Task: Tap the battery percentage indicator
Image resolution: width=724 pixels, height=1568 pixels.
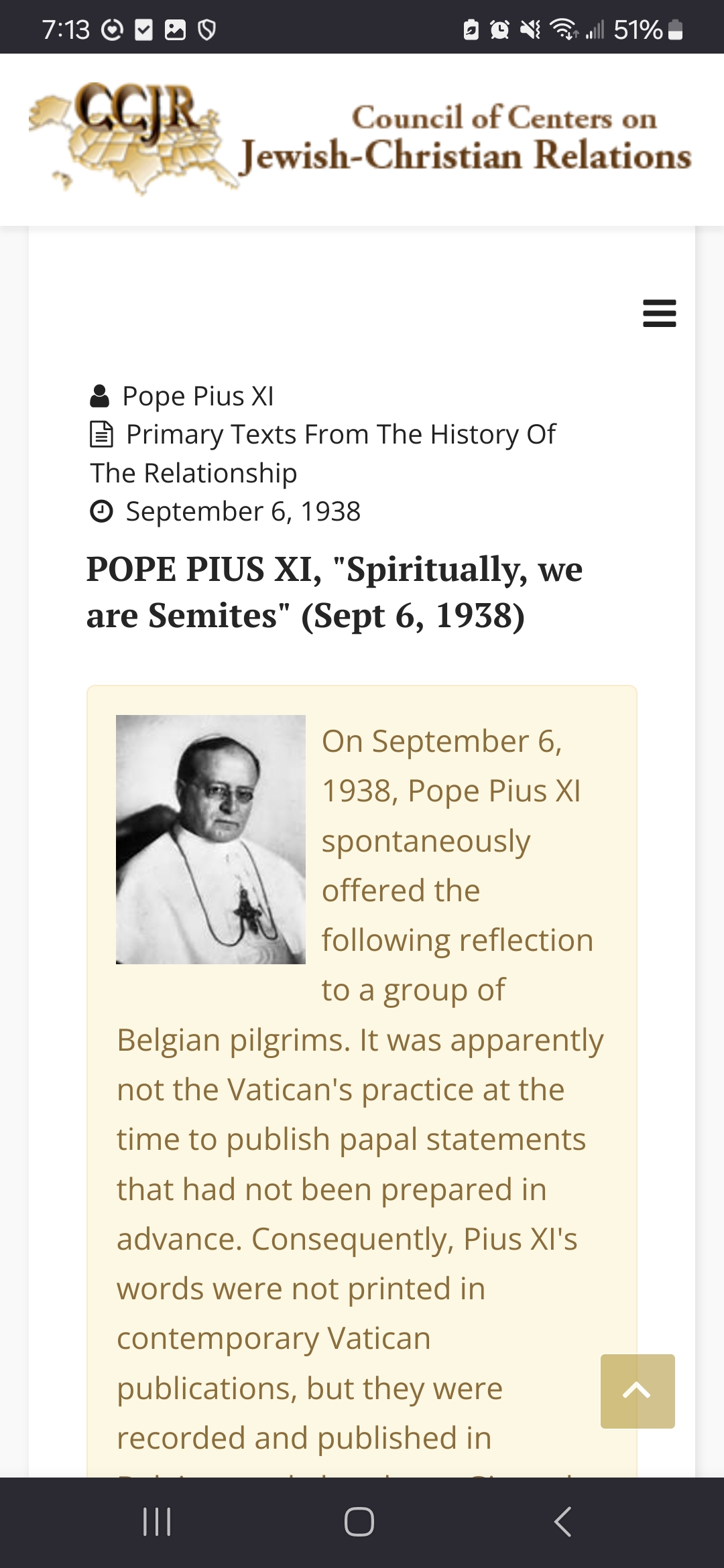Action: [x=638, y=29]
